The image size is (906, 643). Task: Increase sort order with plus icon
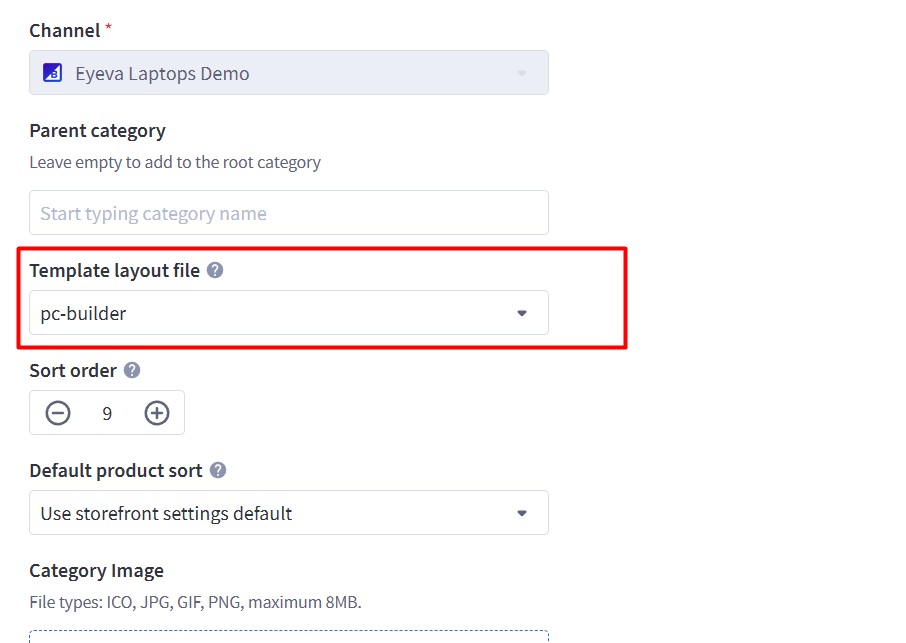click(157, 413)
